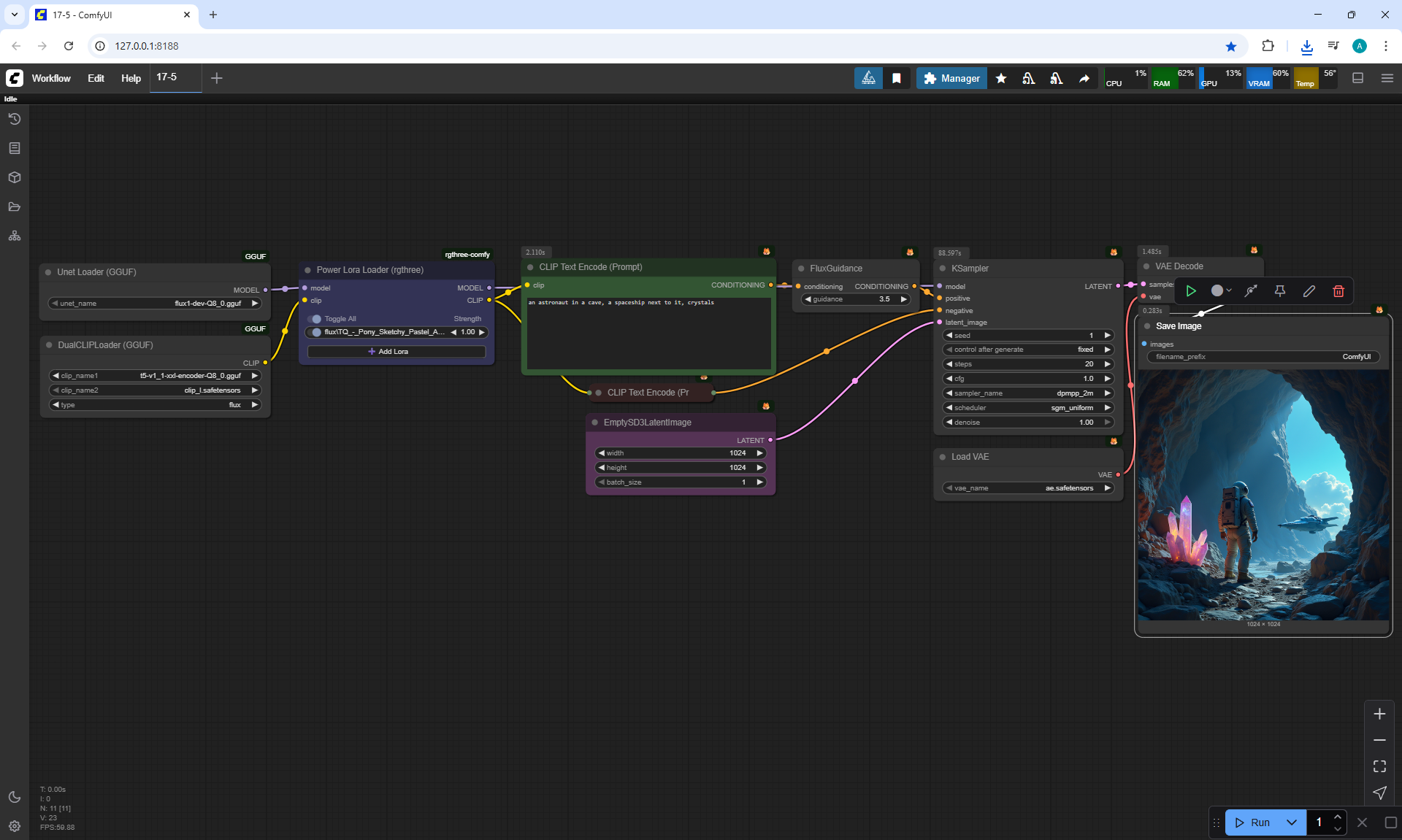Open the Workflow menu
Screen dimensions: 1402x840
pyautogui.click(x=51, y=78)
